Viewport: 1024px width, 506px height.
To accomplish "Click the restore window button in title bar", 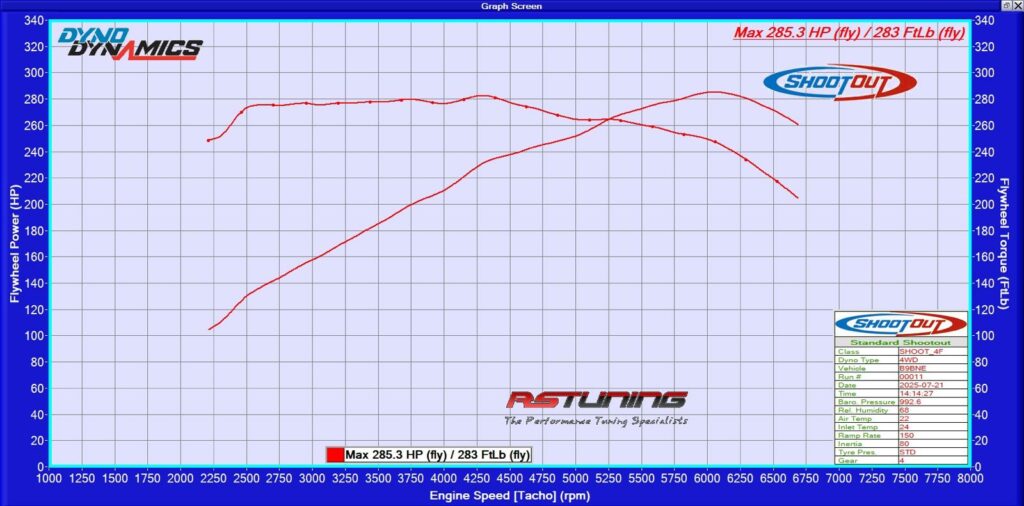I will coord(1000,6).
